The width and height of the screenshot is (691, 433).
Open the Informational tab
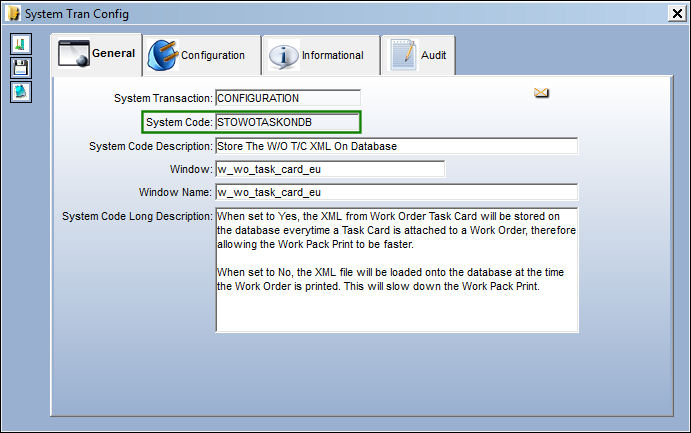pyautogui.click(x=320, y=56)
